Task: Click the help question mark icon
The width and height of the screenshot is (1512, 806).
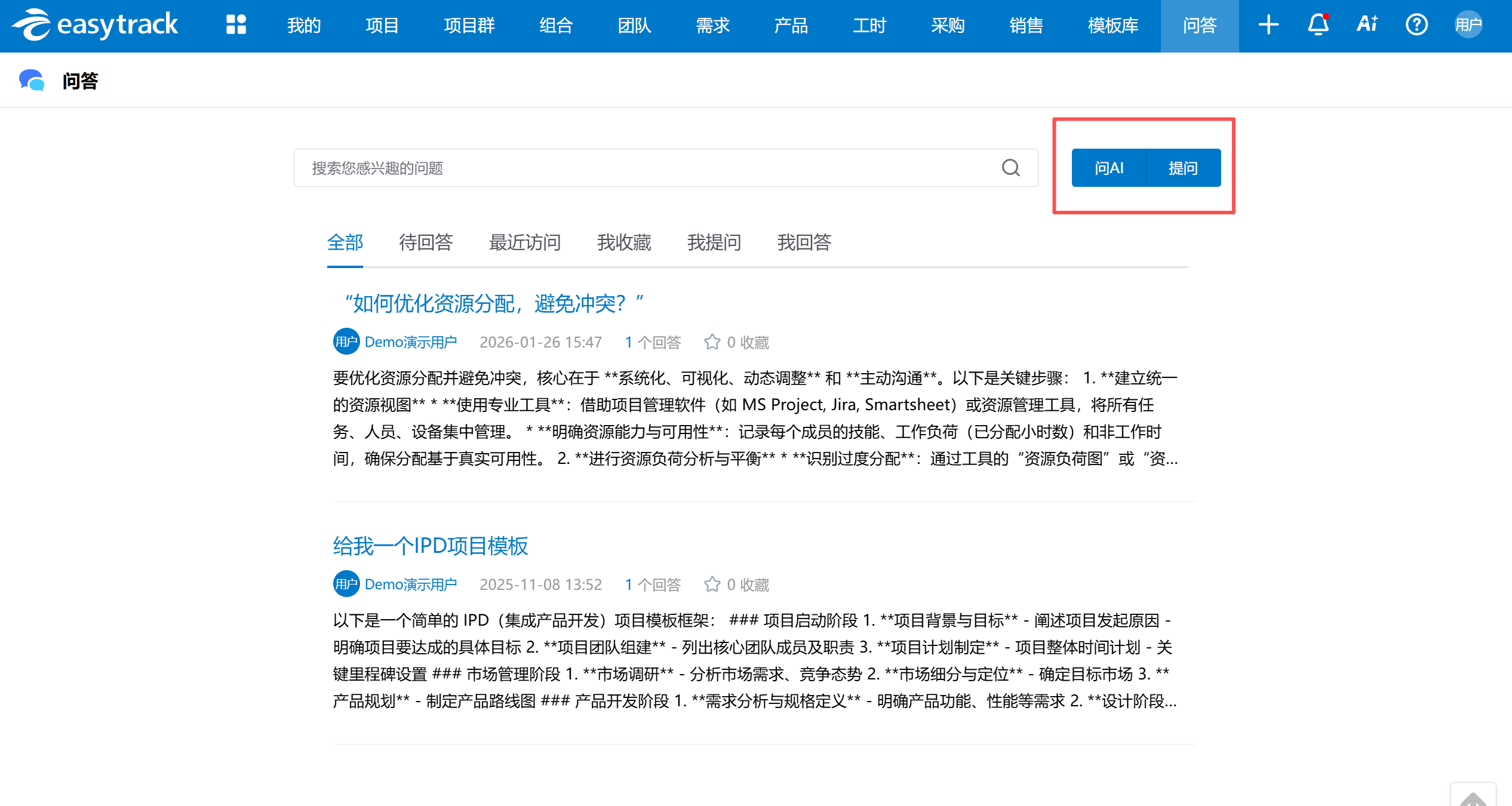Action: coord(1416,25)
